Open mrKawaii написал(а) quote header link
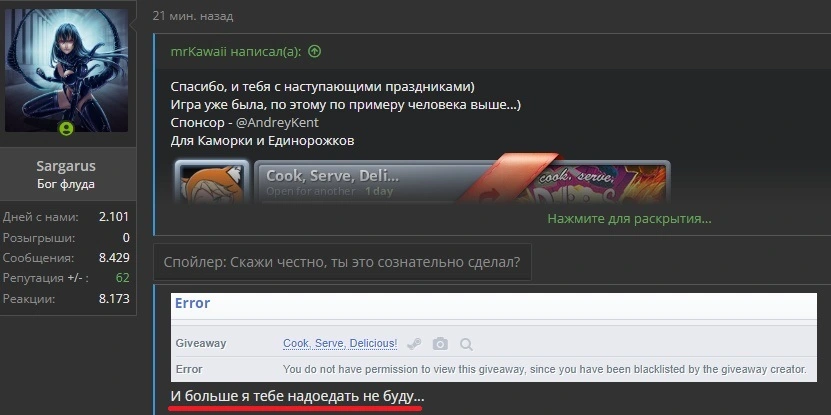 [x=236, y=51]
